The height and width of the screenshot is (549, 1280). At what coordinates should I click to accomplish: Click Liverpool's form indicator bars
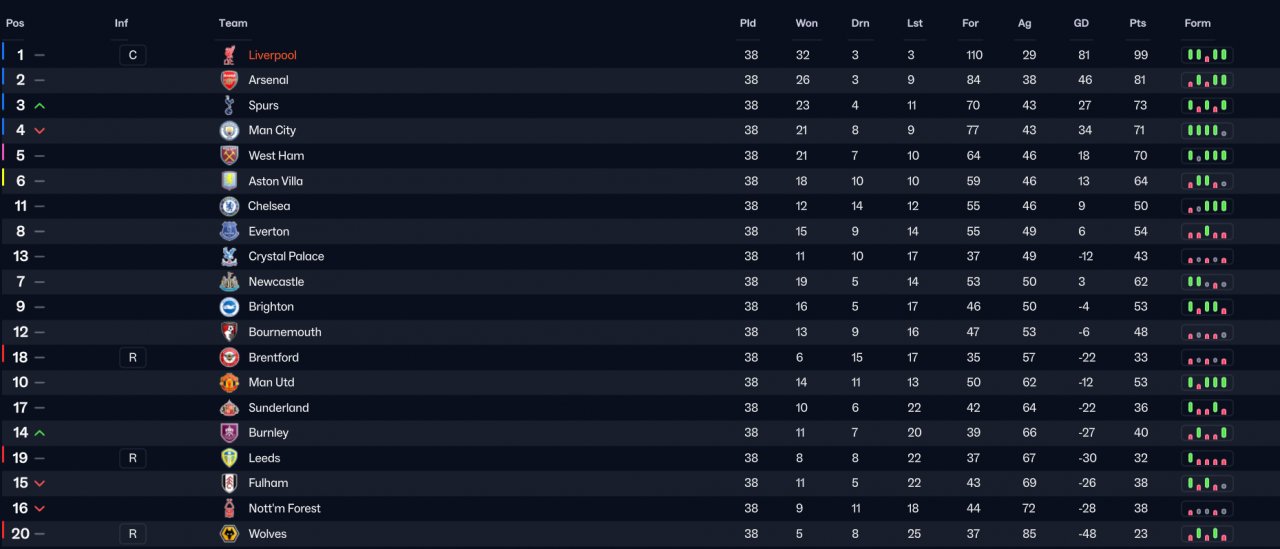[x=1207, y=55]
